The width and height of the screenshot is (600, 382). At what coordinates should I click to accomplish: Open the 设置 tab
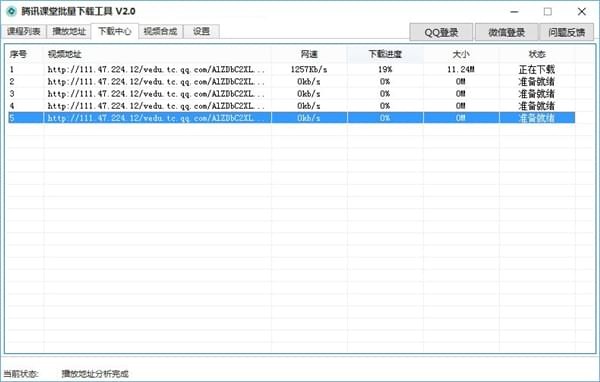(201, 31)
